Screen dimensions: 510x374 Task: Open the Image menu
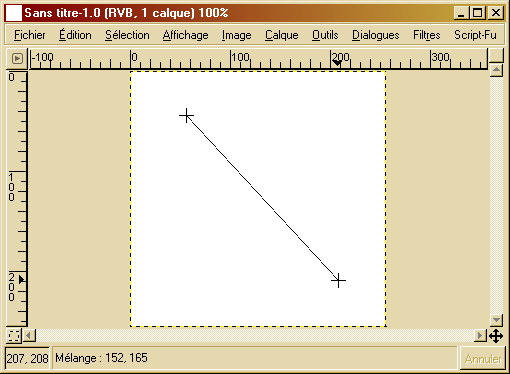tap(236, 35)
